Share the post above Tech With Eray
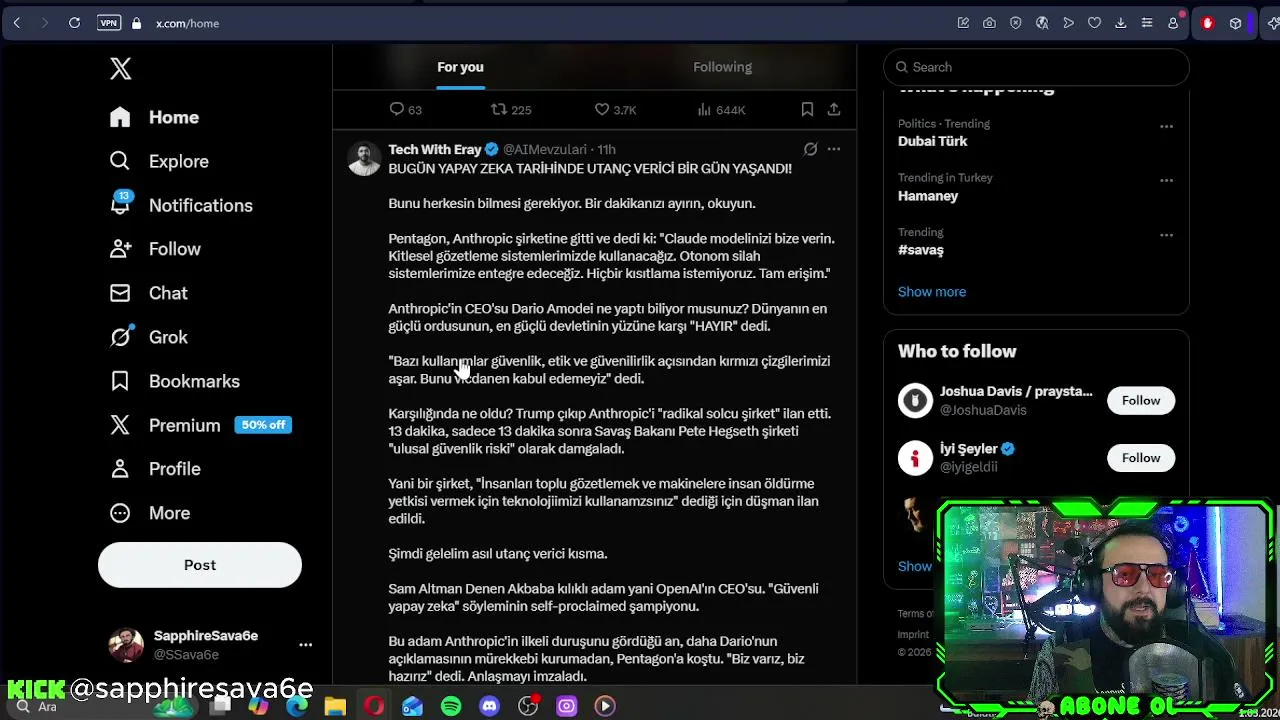This screenshot has width=1280, height=720. click(834, 109)
